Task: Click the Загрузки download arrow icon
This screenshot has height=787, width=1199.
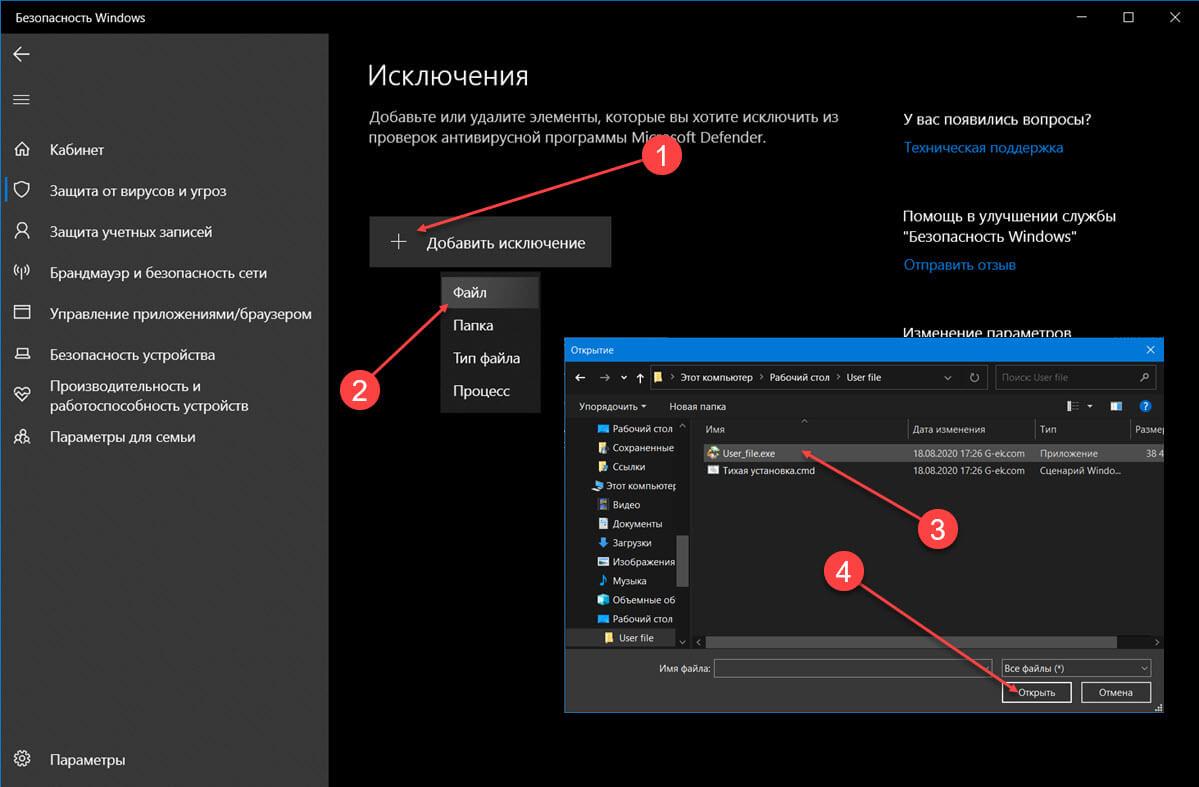Action: (x=603, y=542)
